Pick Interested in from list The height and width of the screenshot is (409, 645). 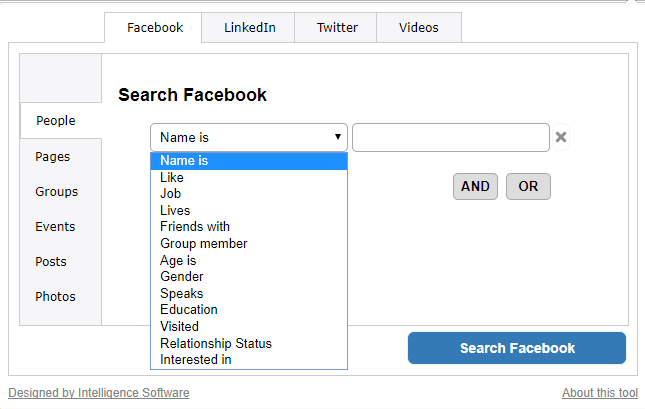pos(249,360)
